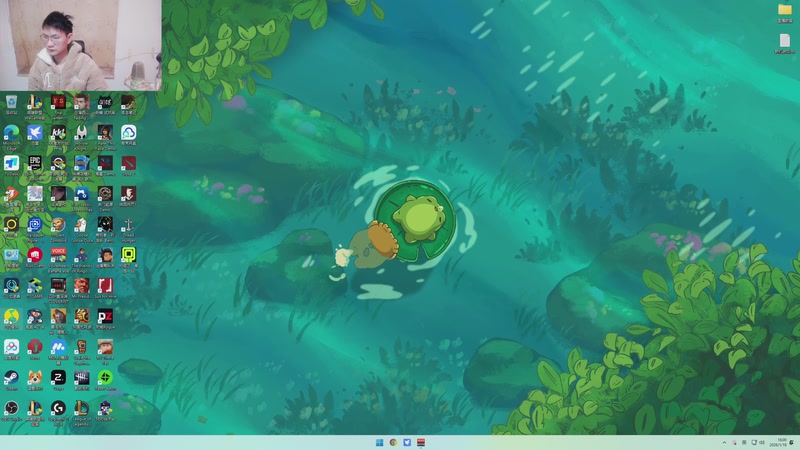Open the red Dota 2 desktop shortcut
Viewport: 800px width, 450px height.
click(128, 164)
